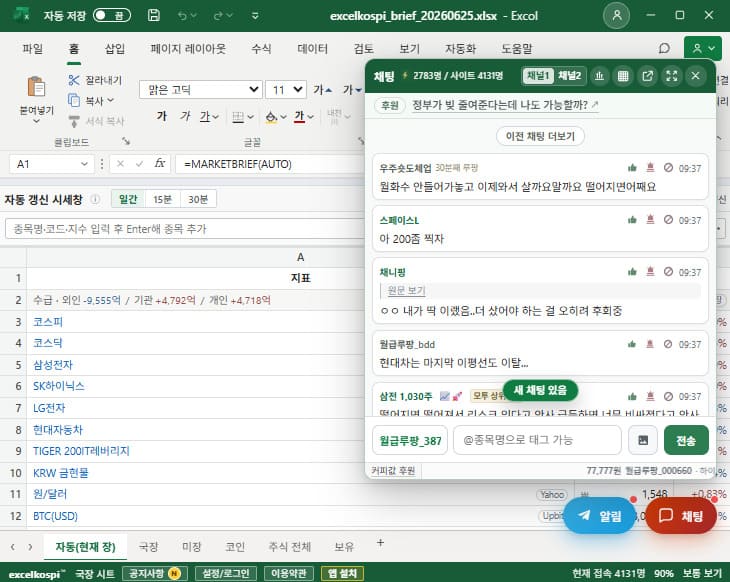Switch to the 삽입 ribbon tab
The height and width of the screenshot is (582, 730).
pos(115,48)
